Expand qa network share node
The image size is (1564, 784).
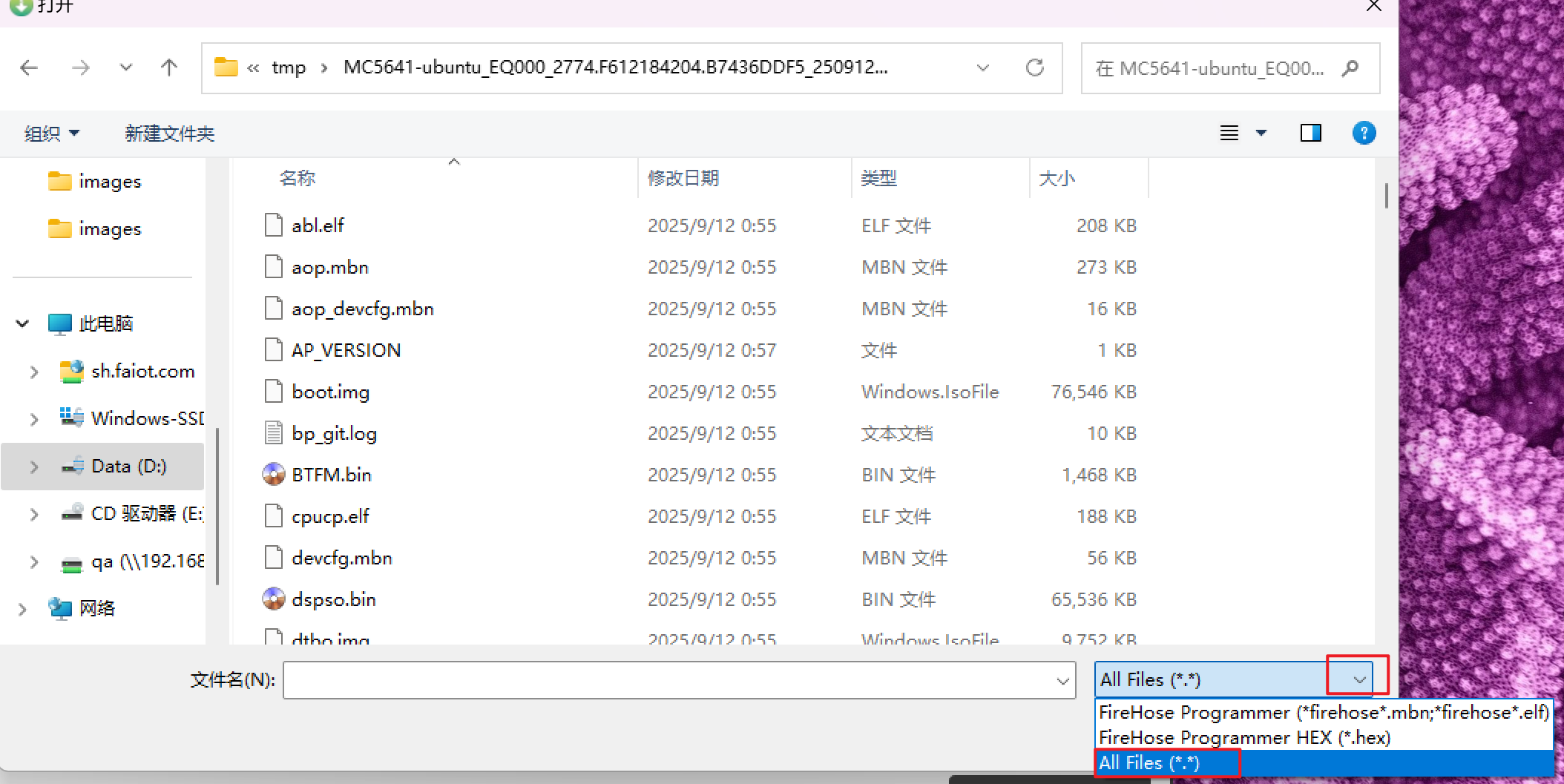pos(34,561)
